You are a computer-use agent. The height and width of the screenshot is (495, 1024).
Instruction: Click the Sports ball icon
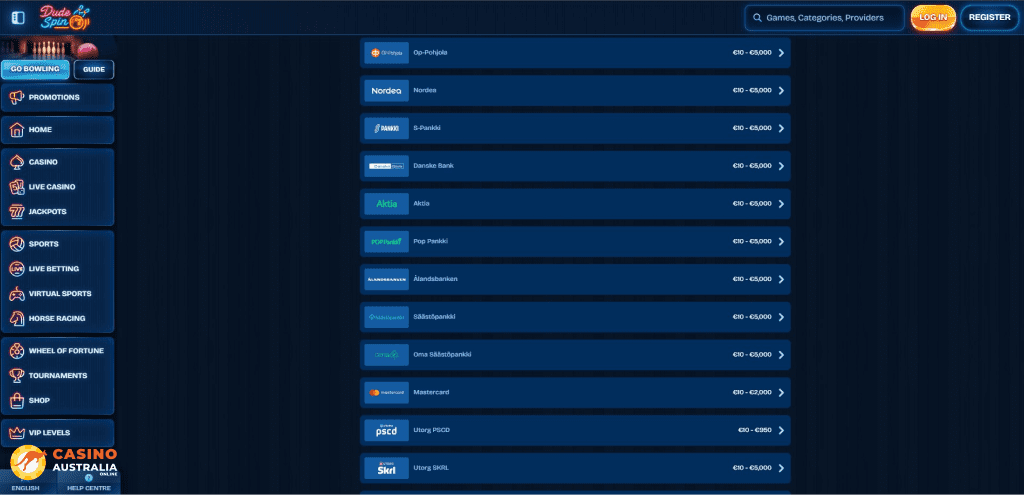(17, 244)
